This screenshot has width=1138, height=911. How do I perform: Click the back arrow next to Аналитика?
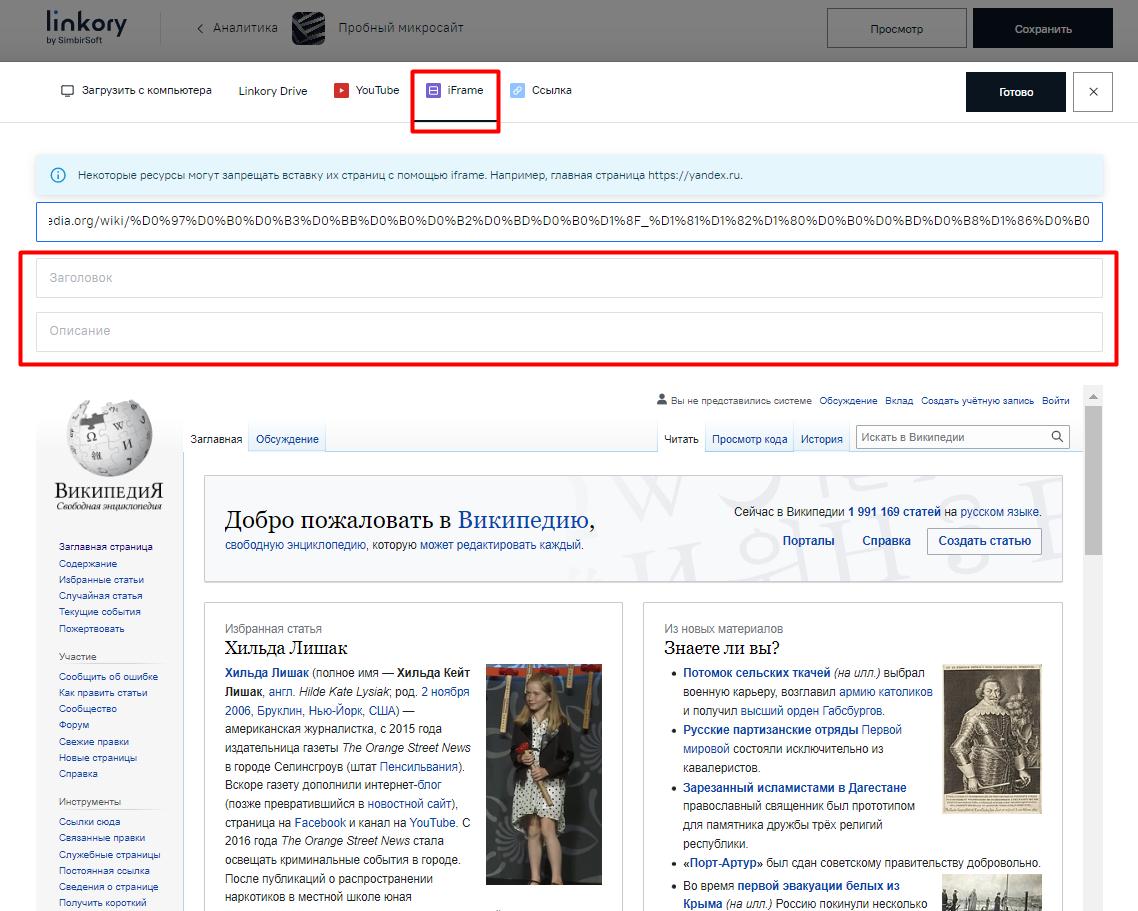pos(200,29)
